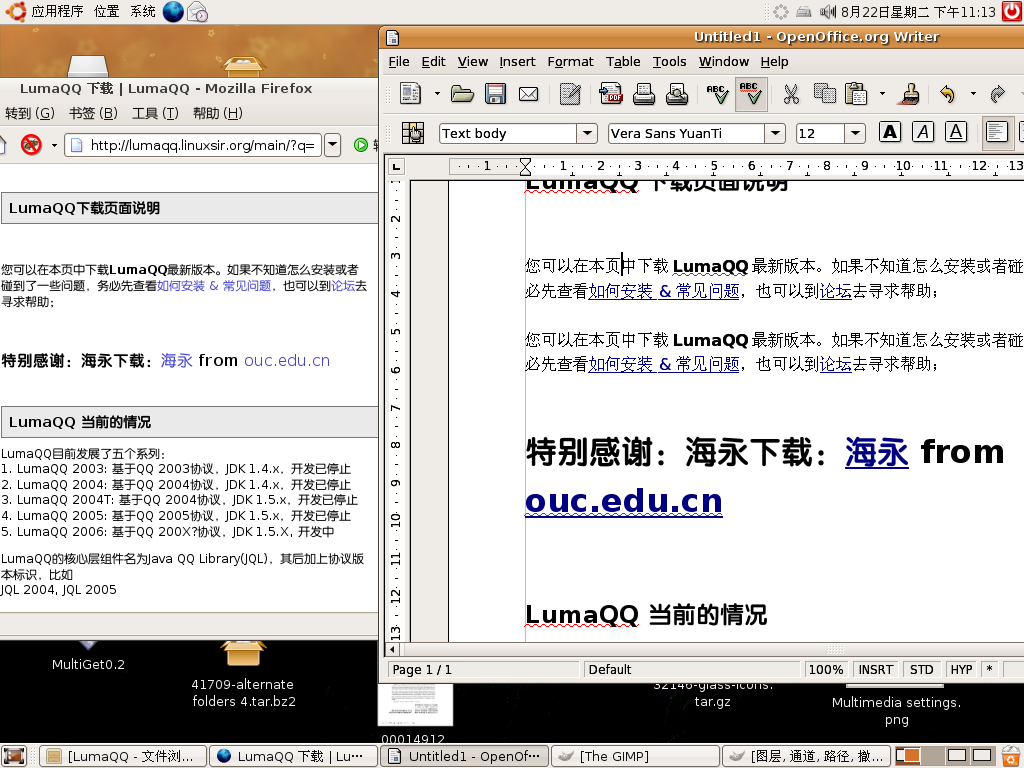Click the large ouc.edu.cn hyperlink in Writer
This screenshot has width=1024, height=768.
(x=624, y=501)
